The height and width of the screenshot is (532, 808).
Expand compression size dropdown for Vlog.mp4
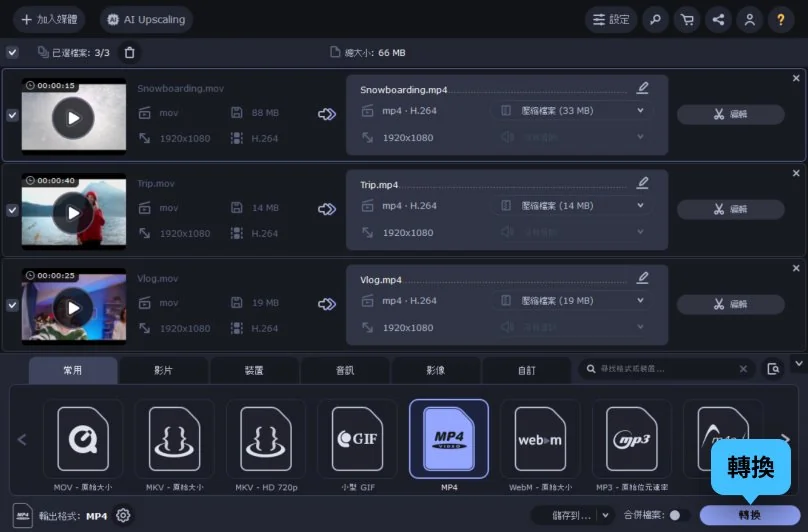[640, 301]
